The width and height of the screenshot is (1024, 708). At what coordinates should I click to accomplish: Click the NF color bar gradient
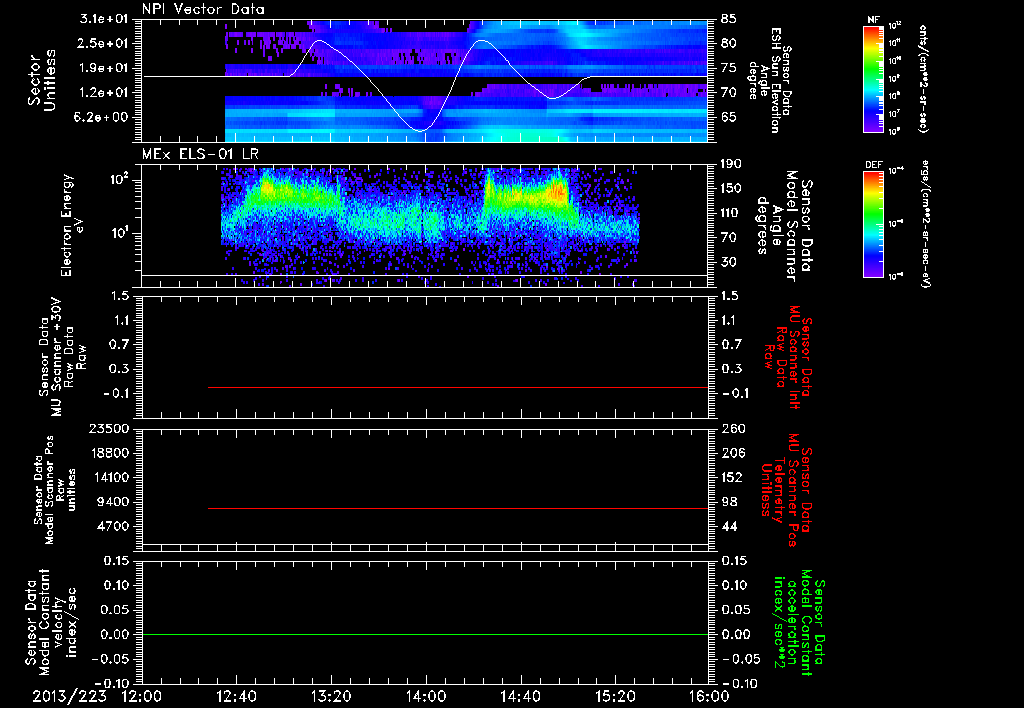point(874,79)
